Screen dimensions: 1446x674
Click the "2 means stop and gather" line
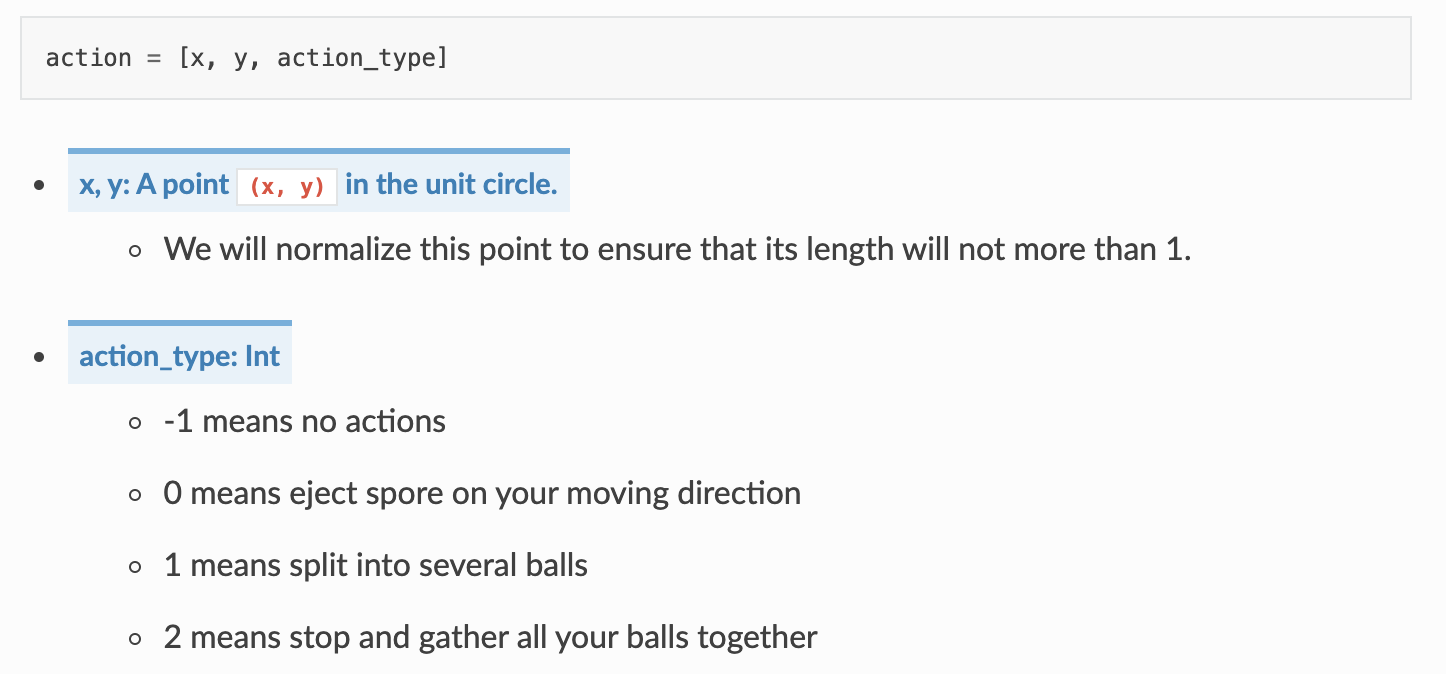(x=490, y=637)
